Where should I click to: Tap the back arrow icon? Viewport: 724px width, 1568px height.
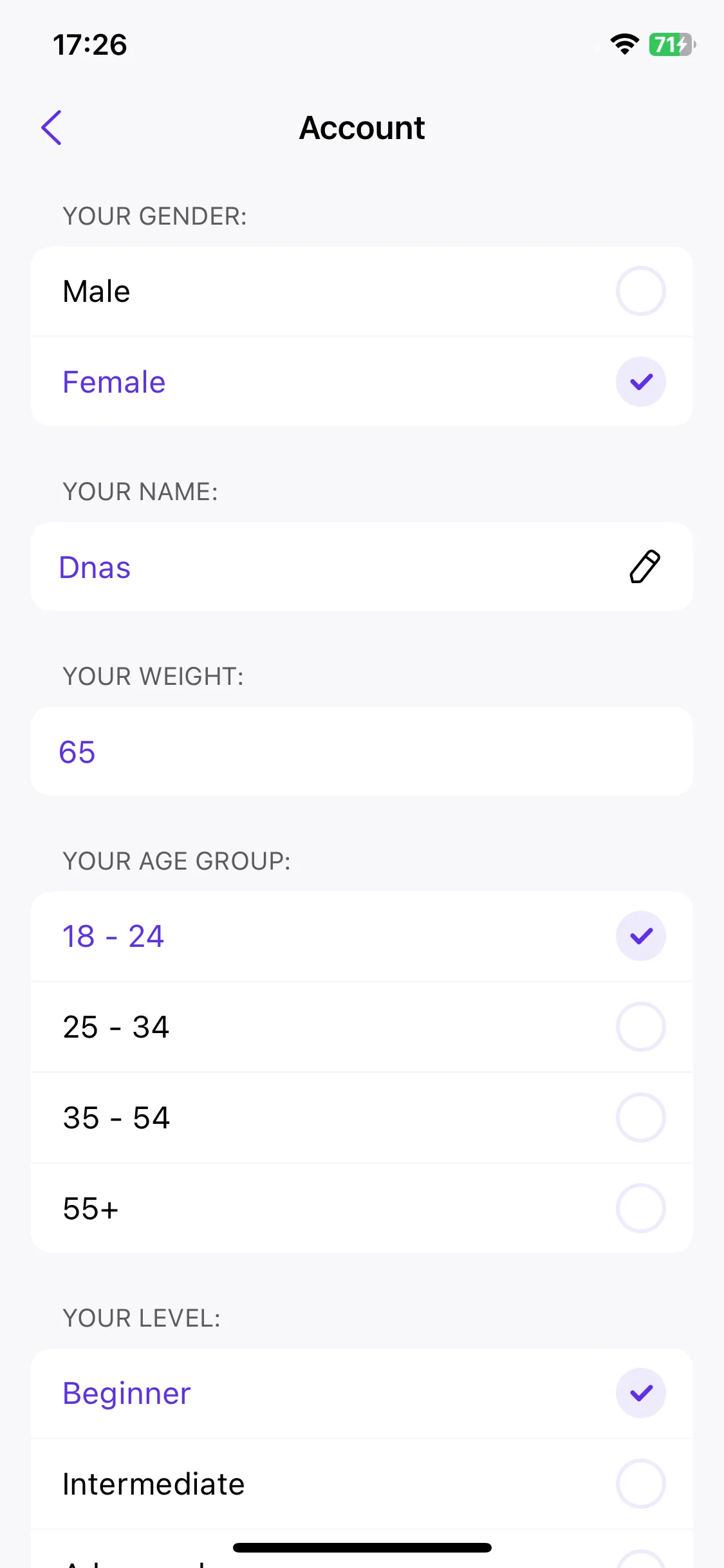[x=51, y=127]
